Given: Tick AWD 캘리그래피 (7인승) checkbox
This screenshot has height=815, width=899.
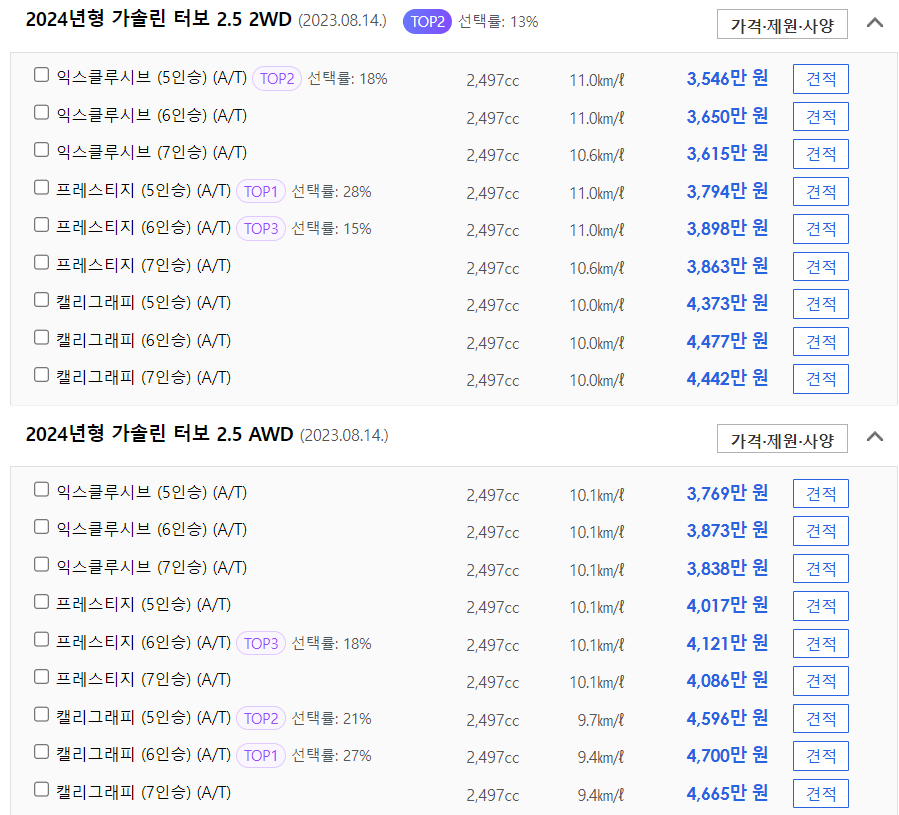Looking at the screenshot, I should coord(41,789).
